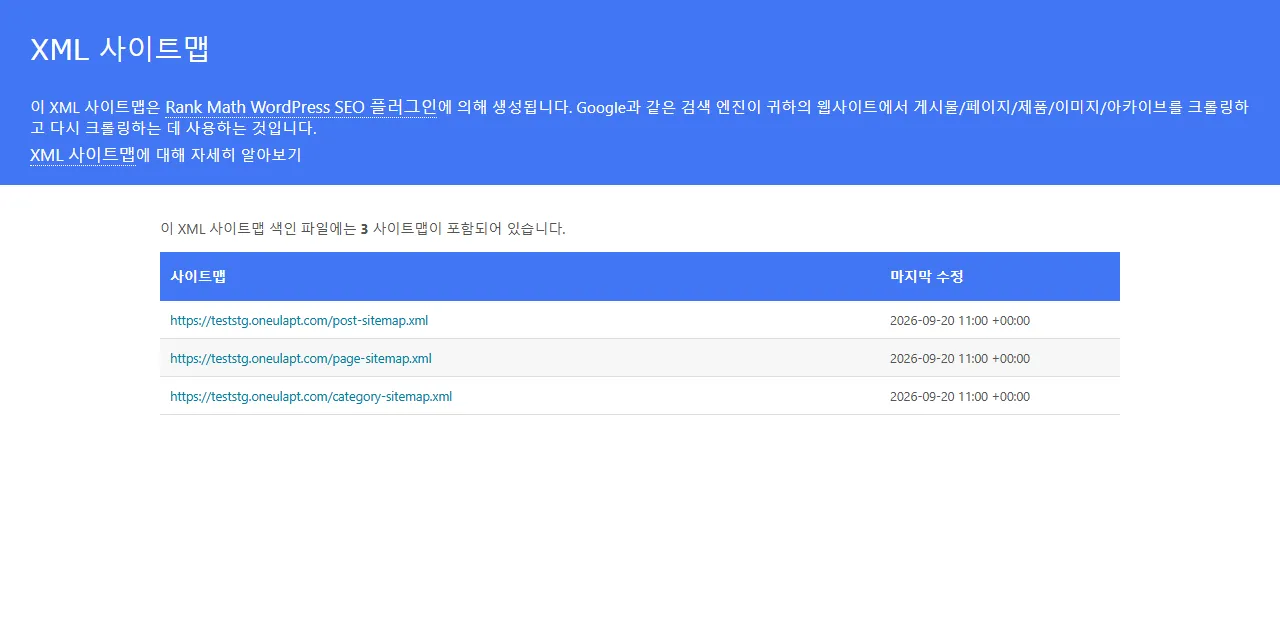Image resolution: width=1280 pixels, height=620 pixels.
Task: Select the category-sitemap last modified date
Action: [x=960, y=397]
